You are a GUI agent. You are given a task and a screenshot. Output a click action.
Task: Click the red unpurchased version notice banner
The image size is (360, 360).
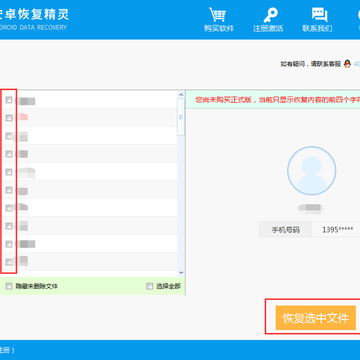point(273,99)
